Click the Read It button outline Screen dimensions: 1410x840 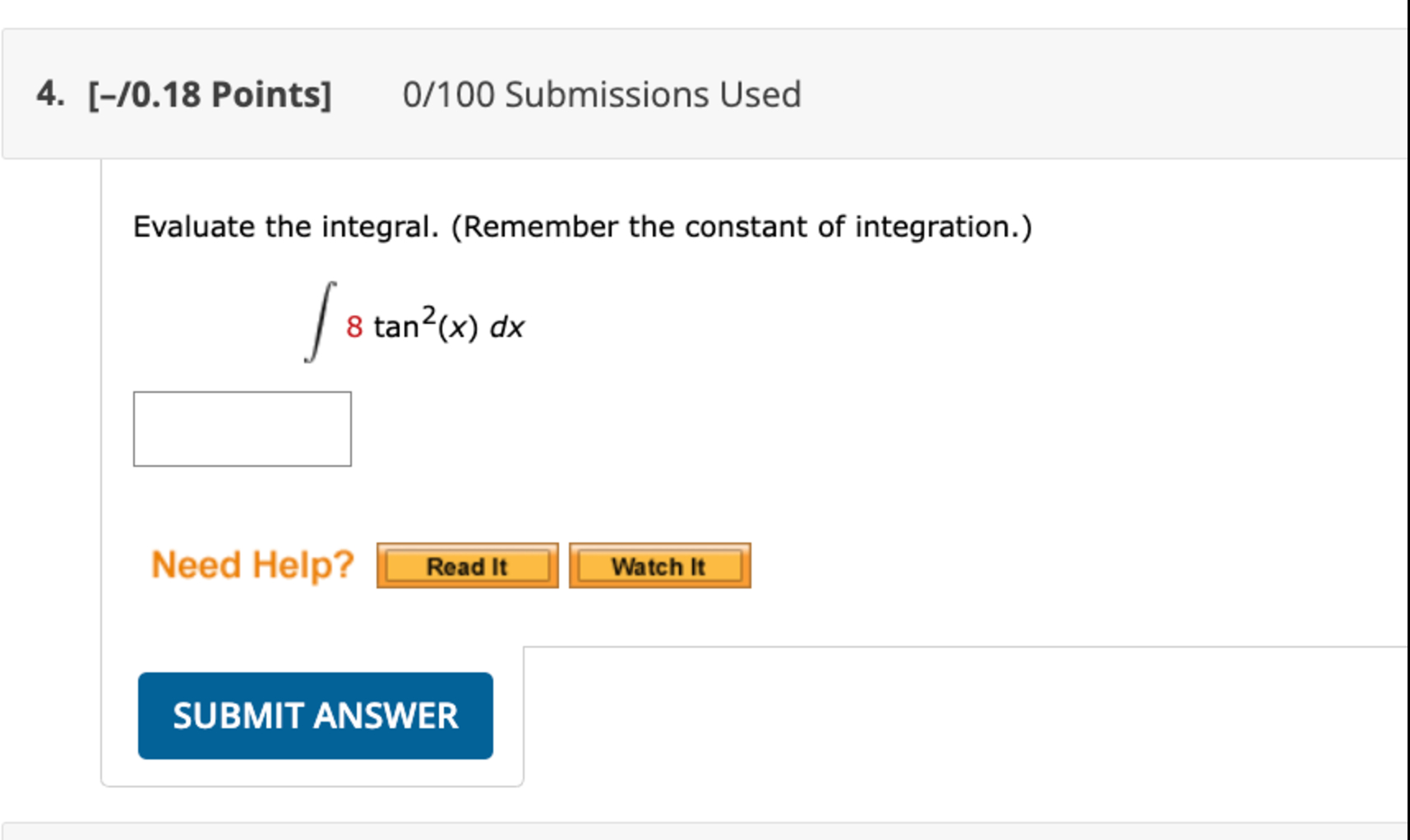pos(465,565)
